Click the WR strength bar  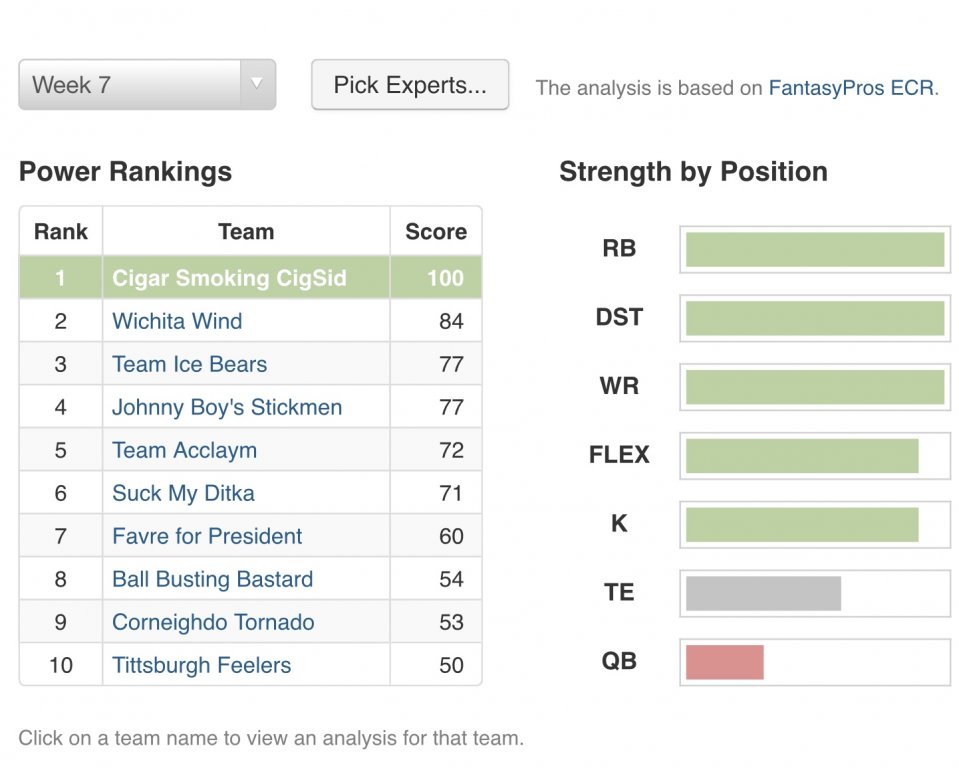pos(814,387)
